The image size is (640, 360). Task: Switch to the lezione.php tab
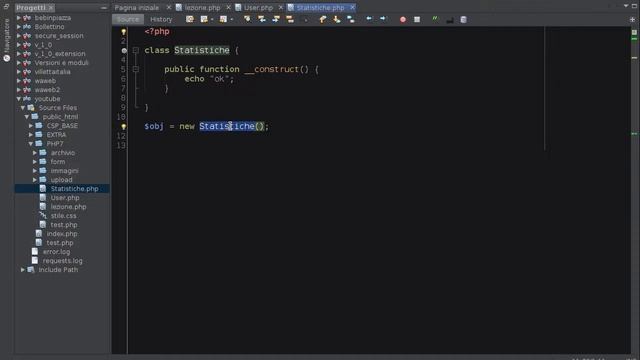click(x=202, y=8)
